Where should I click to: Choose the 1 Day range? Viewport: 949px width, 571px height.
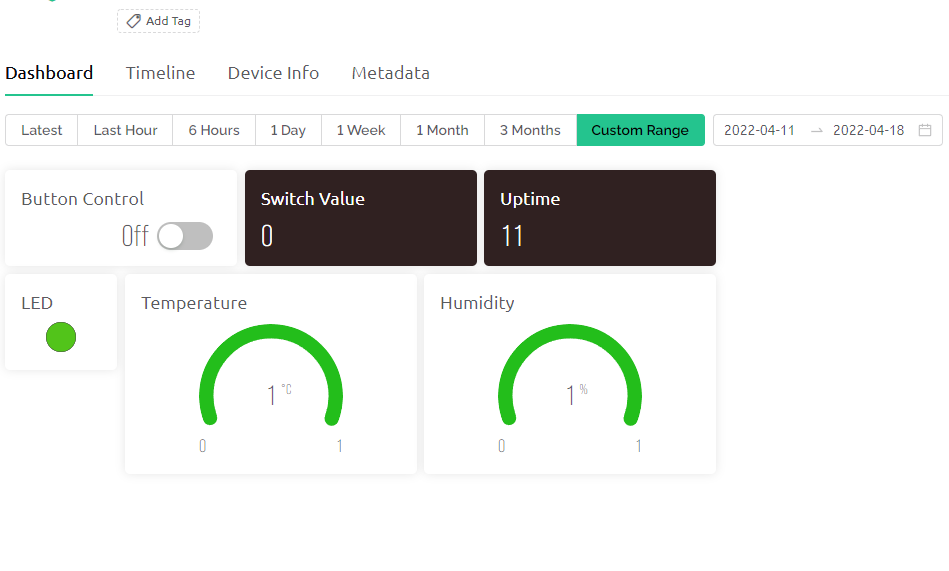tap(288, 130)
